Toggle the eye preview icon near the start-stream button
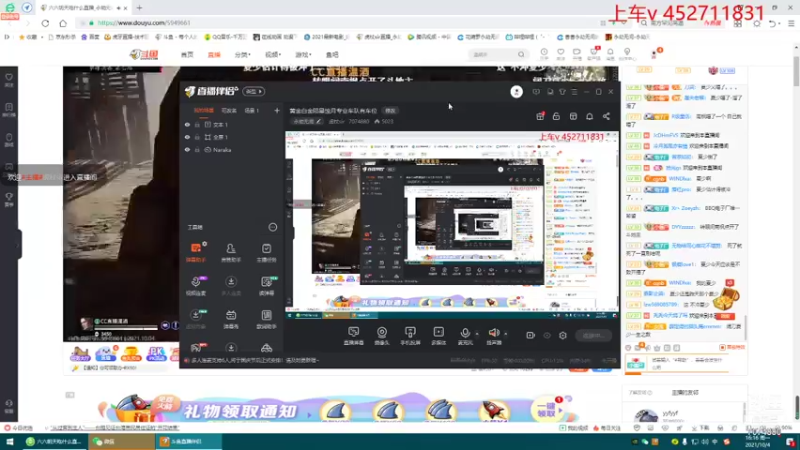 point(547,335)
